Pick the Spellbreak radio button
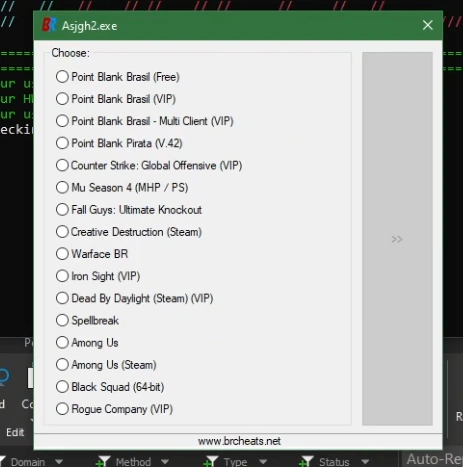 (87, 320)
